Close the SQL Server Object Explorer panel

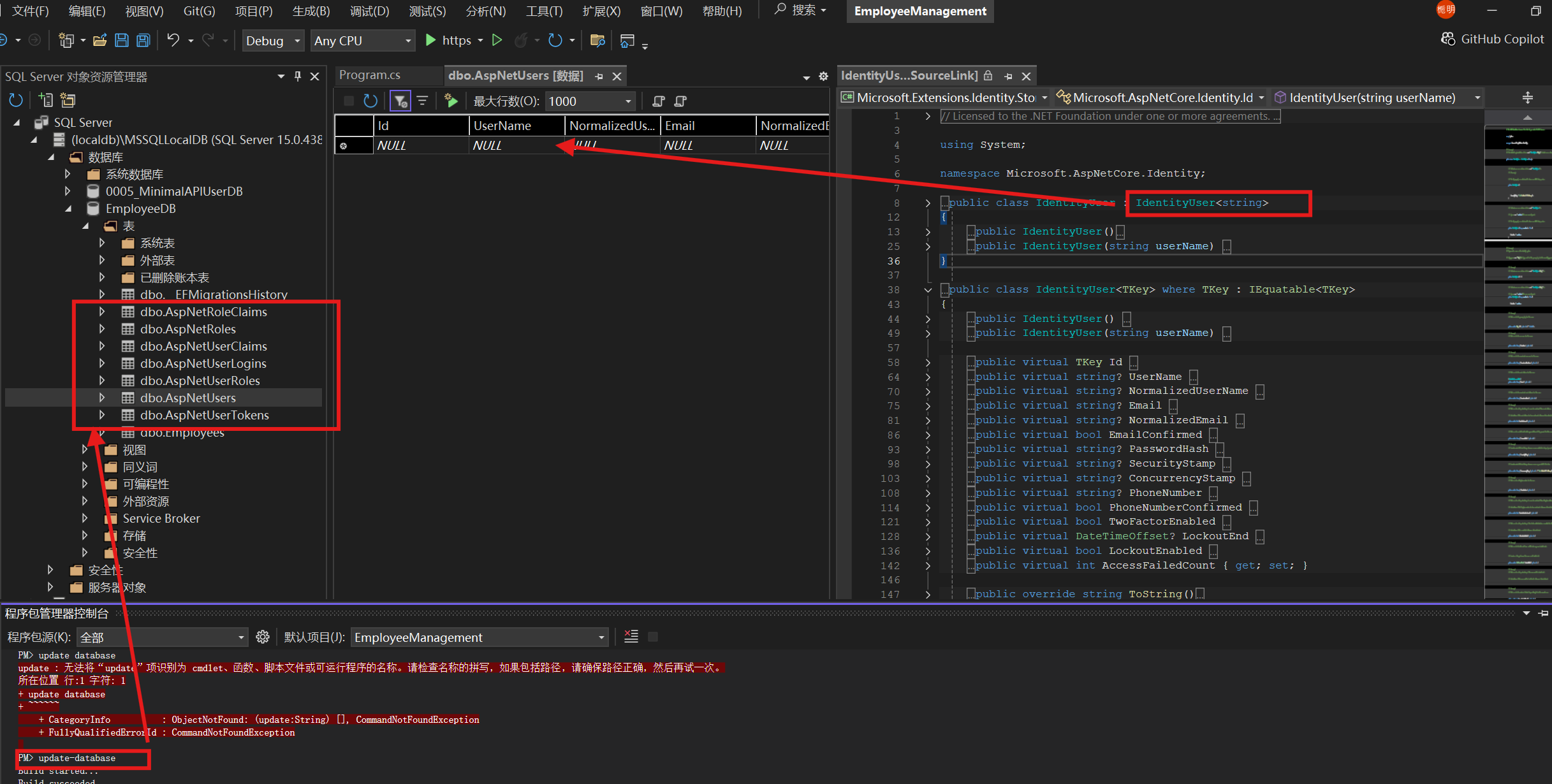(x=314, y=76)
